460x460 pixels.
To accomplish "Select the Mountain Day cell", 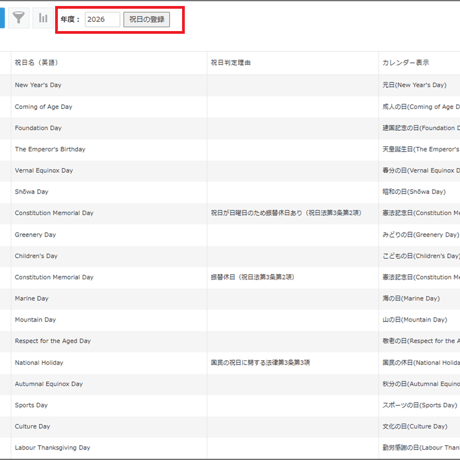I will tap(109, 320).
